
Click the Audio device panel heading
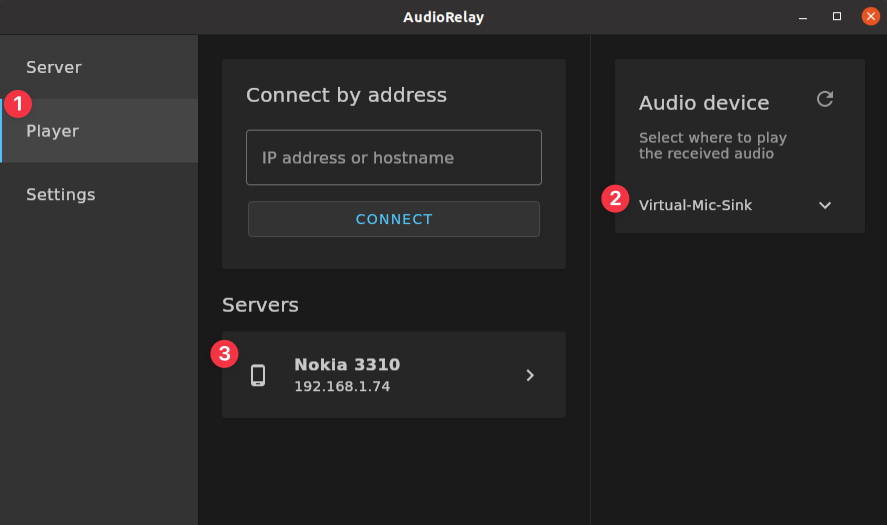[704, 103]
